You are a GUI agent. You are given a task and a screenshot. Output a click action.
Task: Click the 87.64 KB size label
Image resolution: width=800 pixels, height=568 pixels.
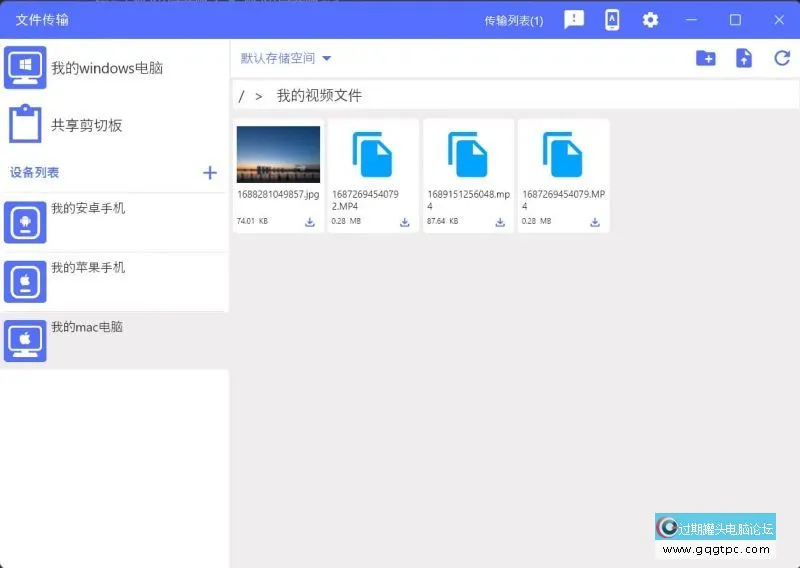[x=442, y=221]
